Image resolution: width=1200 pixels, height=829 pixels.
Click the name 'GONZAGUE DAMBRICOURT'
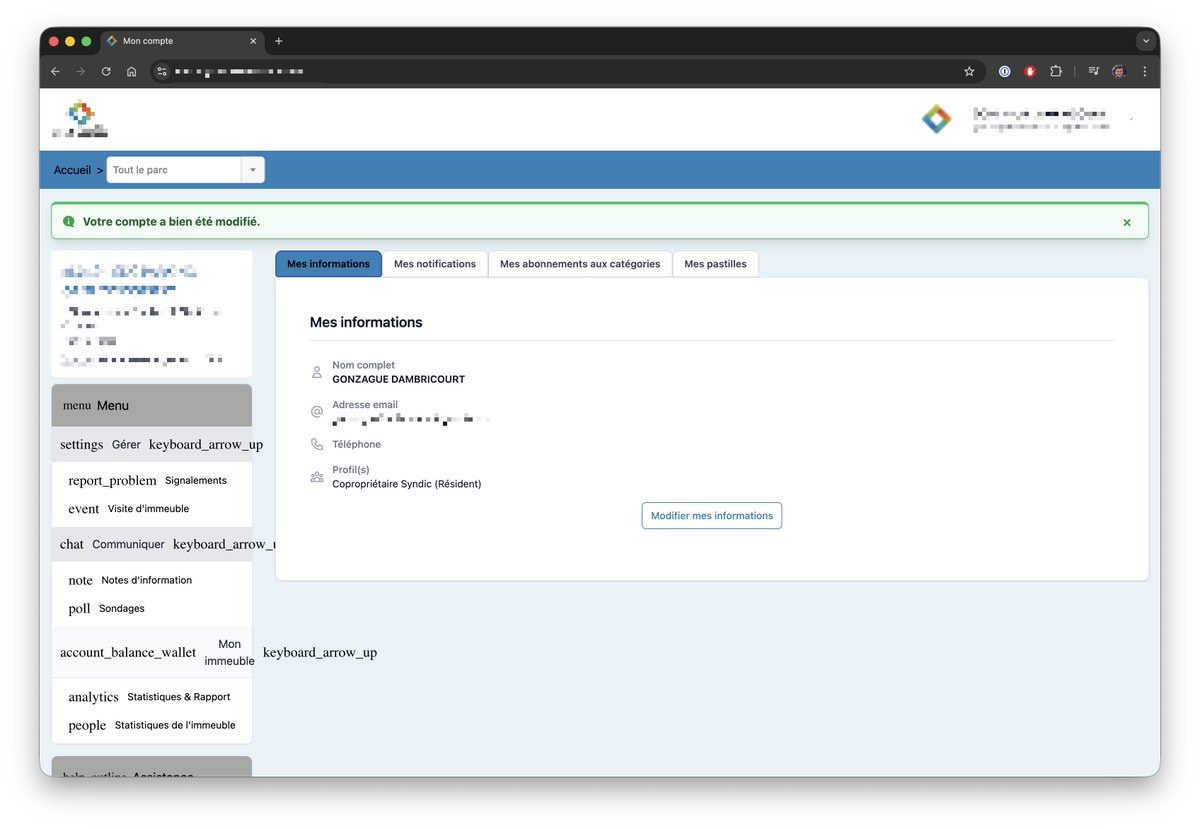click(398, 379)
